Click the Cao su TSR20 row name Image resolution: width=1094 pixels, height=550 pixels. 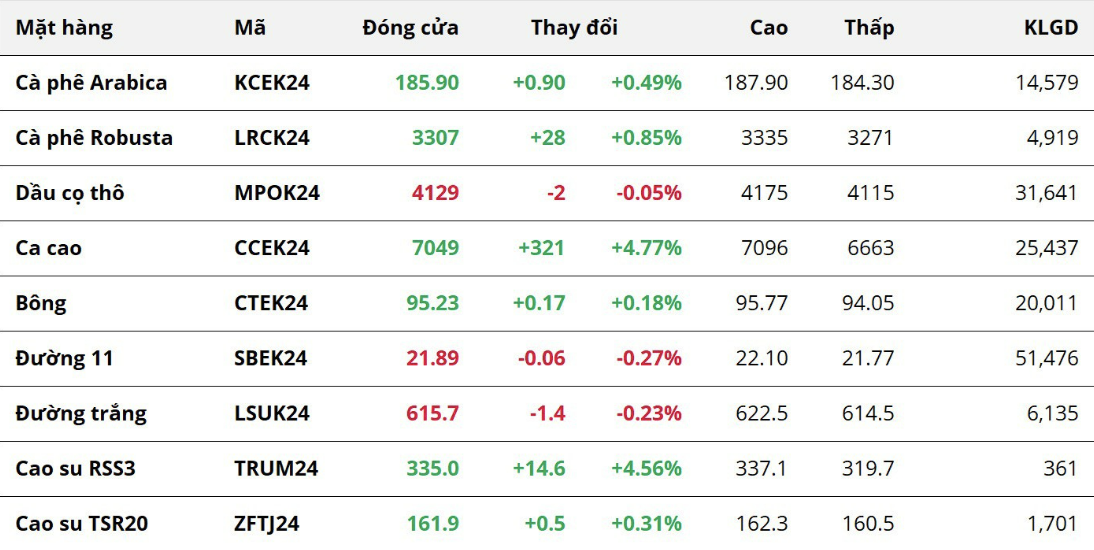[82, 523]
